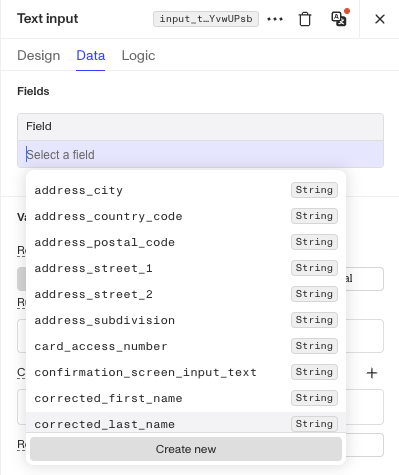Choose corrected_first_name field
Viewport: 399px width, 475px height.
(x=186, y=398)
